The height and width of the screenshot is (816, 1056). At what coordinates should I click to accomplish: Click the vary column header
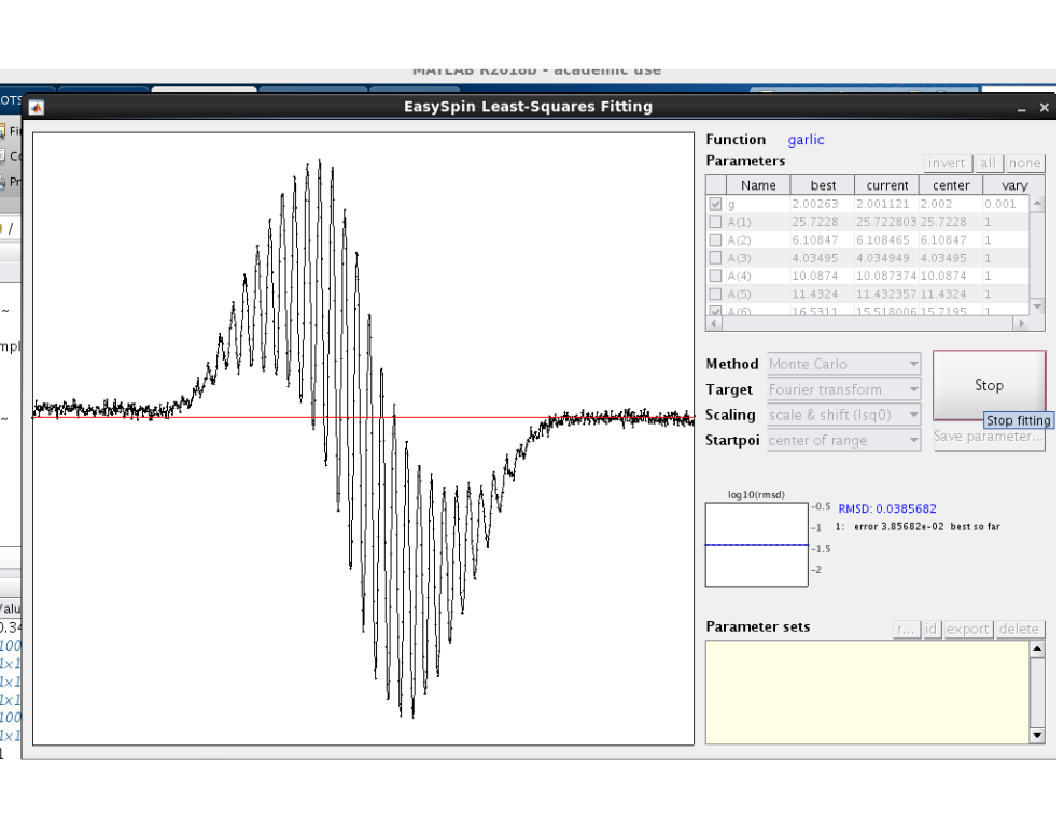[1014, 185]
